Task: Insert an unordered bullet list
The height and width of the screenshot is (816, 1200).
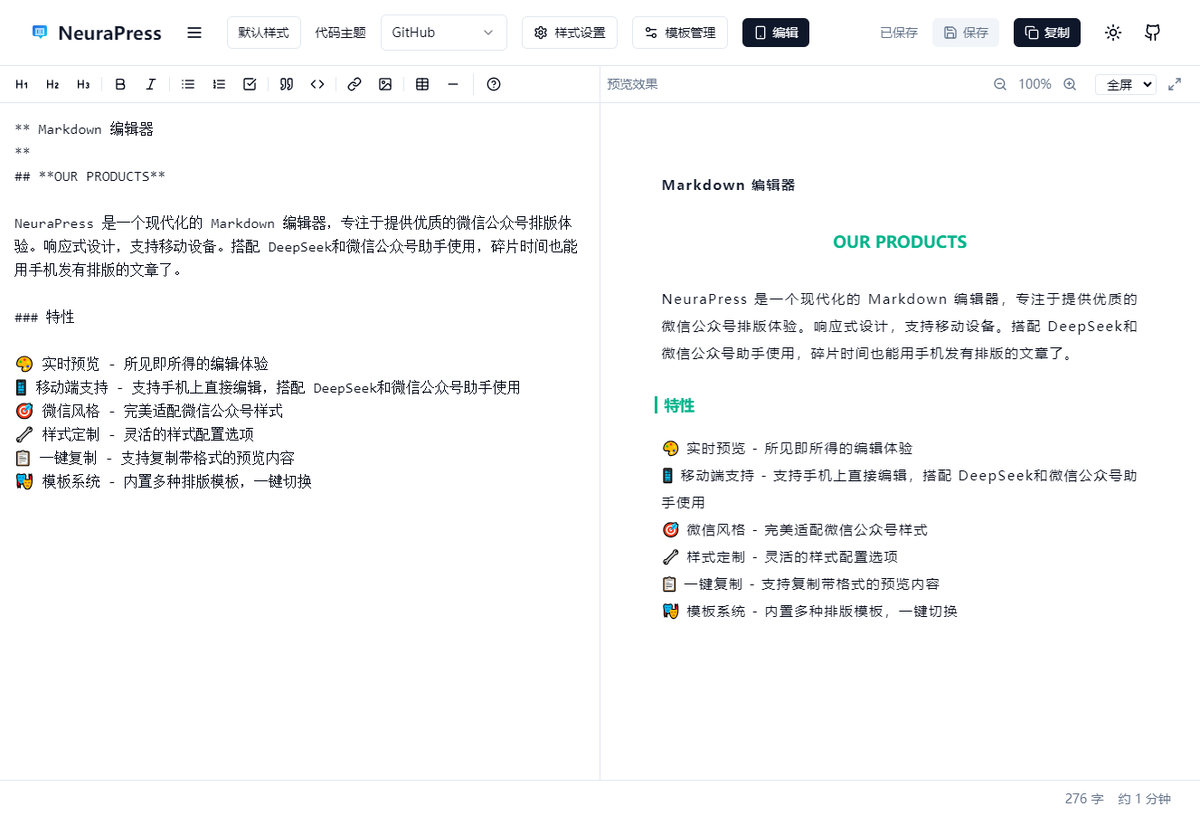Action: point(188,85)
